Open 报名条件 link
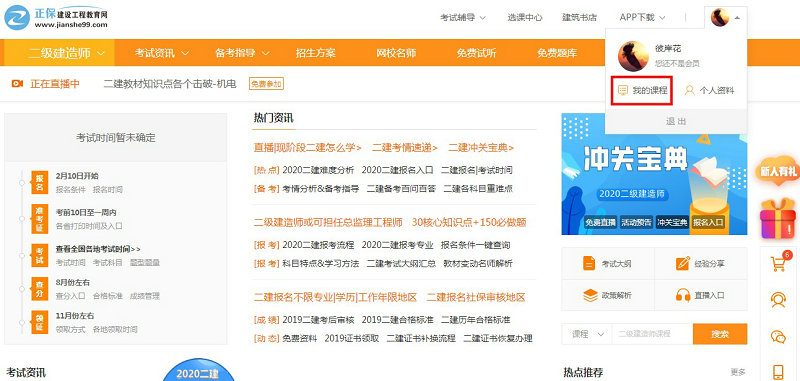800x381 pixels. [70, 190]
